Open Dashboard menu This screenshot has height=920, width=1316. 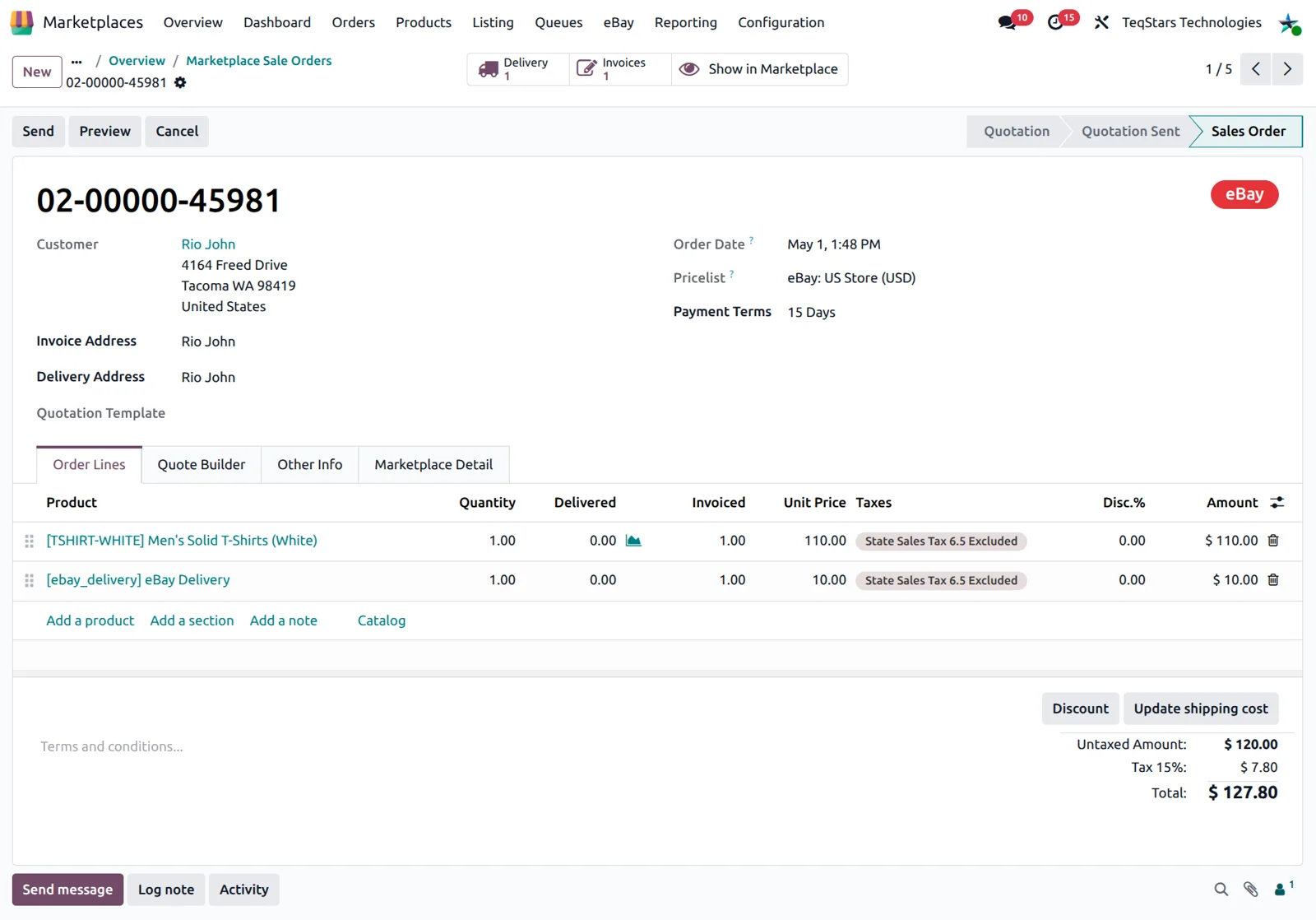click(277, 22)
